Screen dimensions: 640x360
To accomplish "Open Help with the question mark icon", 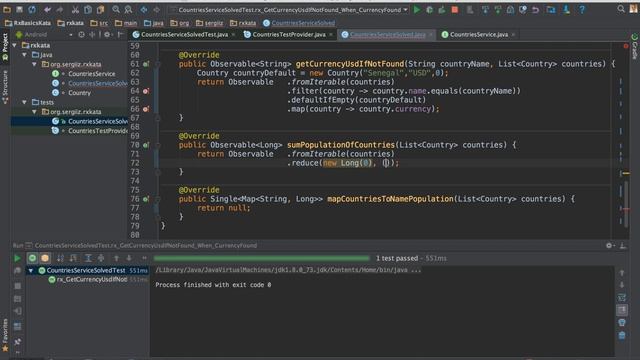I will [x=582, y=9].
